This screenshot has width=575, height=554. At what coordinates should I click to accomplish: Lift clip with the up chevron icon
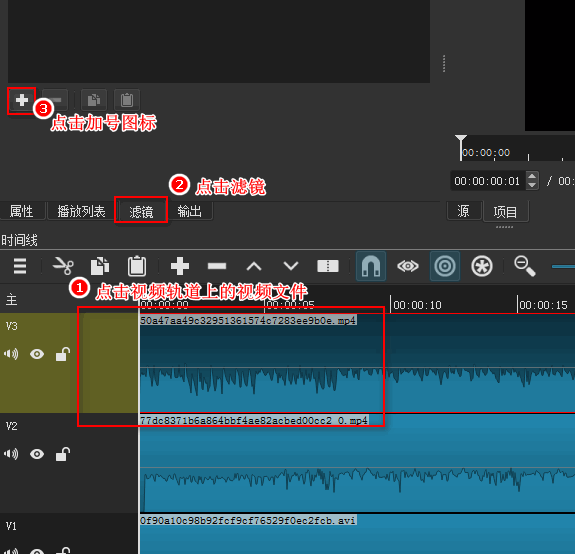point(254,266)
